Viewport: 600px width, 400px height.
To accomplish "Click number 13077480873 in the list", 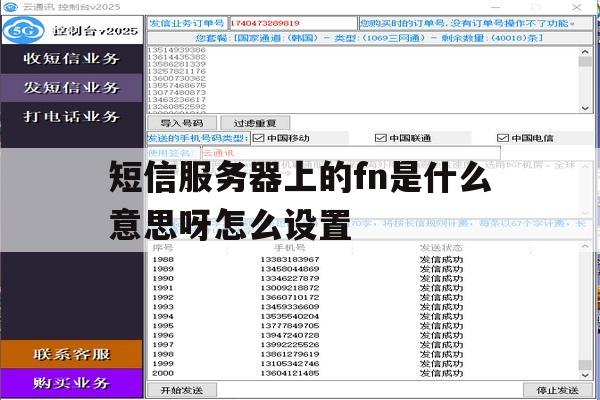I will tap(177, 92).
